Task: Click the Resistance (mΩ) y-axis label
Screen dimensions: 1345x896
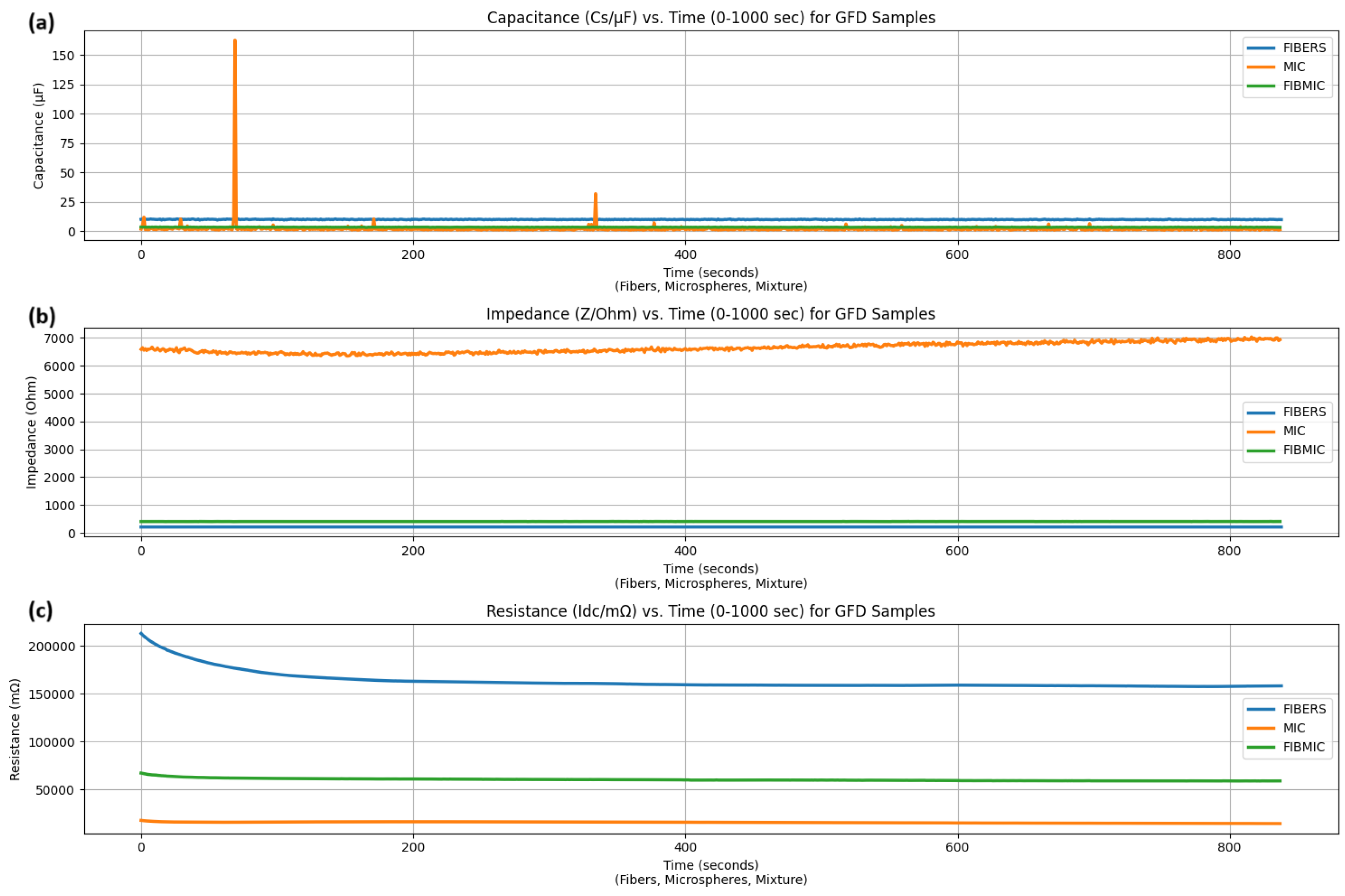Action: 15,729
